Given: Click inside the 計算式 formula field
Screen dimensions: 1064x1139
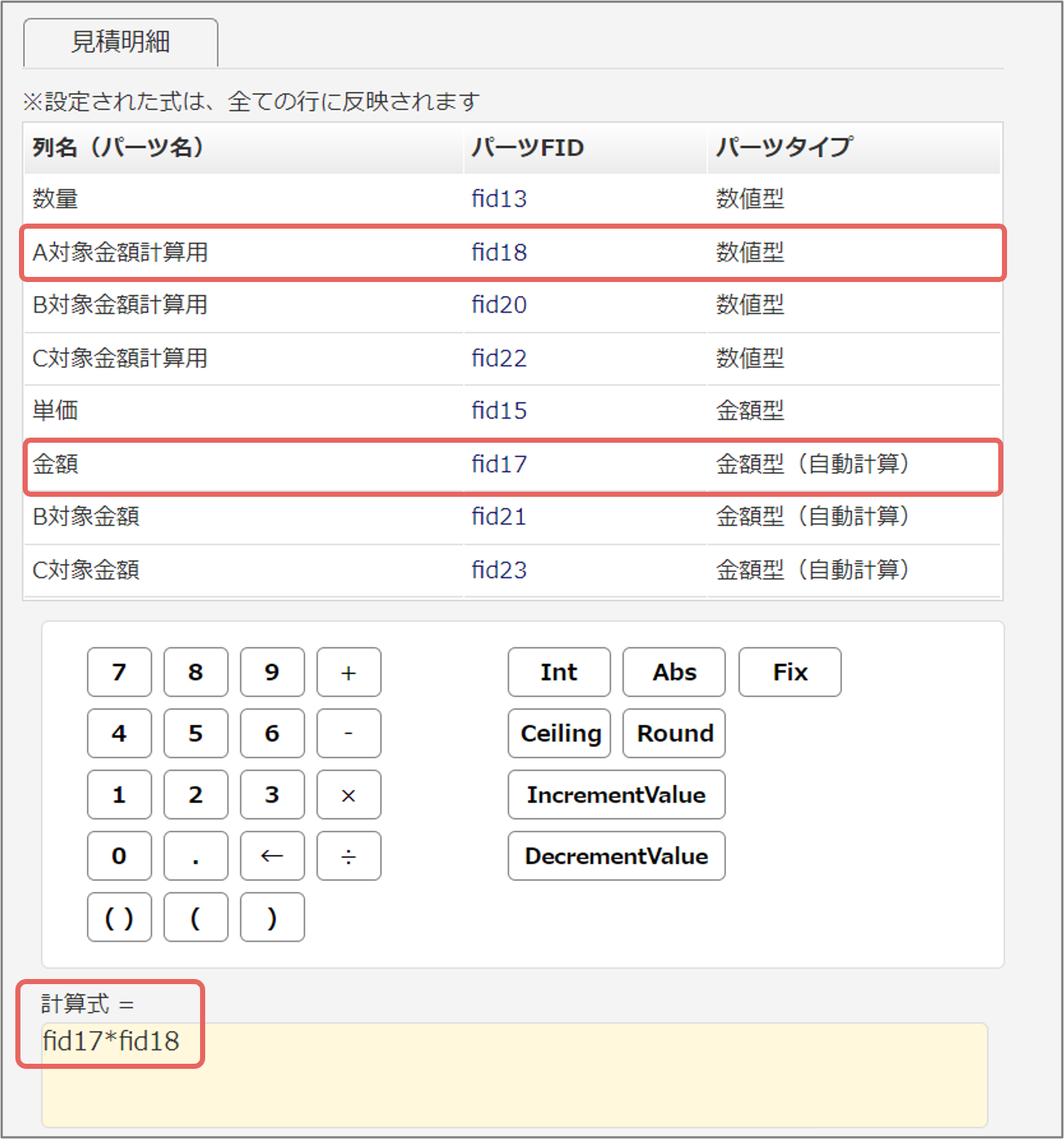Looking at the screenshot, I should [x=515, y=1075].
